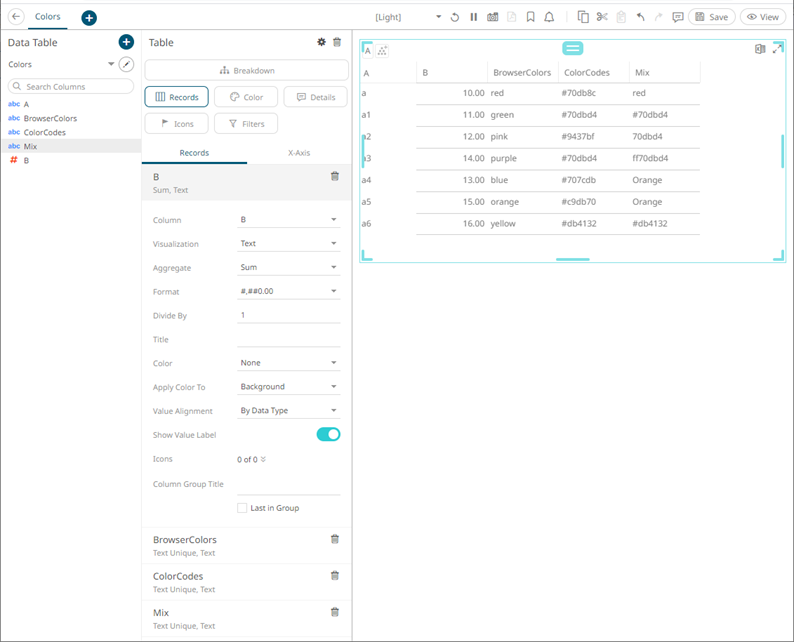Pause data refresh with the pause icon

click(x=474, y=17)
